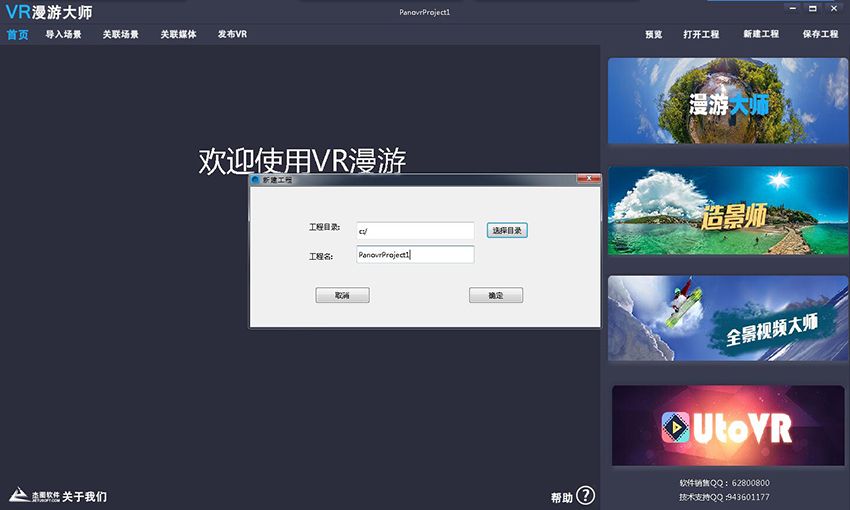Click the company logo beside 关于我们
The height and width of the screenshot is (510, 850).
click(33, 496)
